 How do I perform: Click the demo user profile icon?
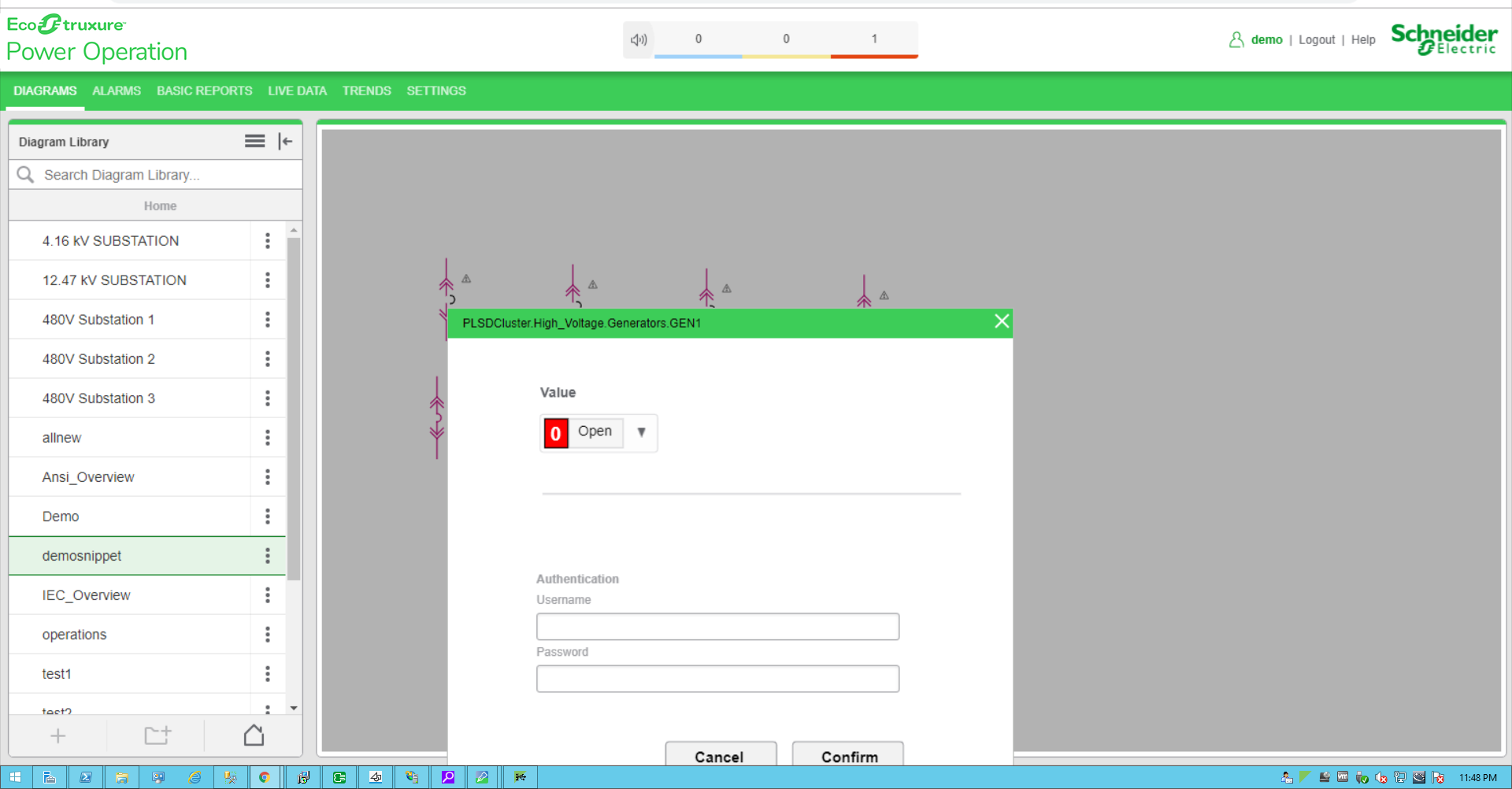[x=1236, y=39]
